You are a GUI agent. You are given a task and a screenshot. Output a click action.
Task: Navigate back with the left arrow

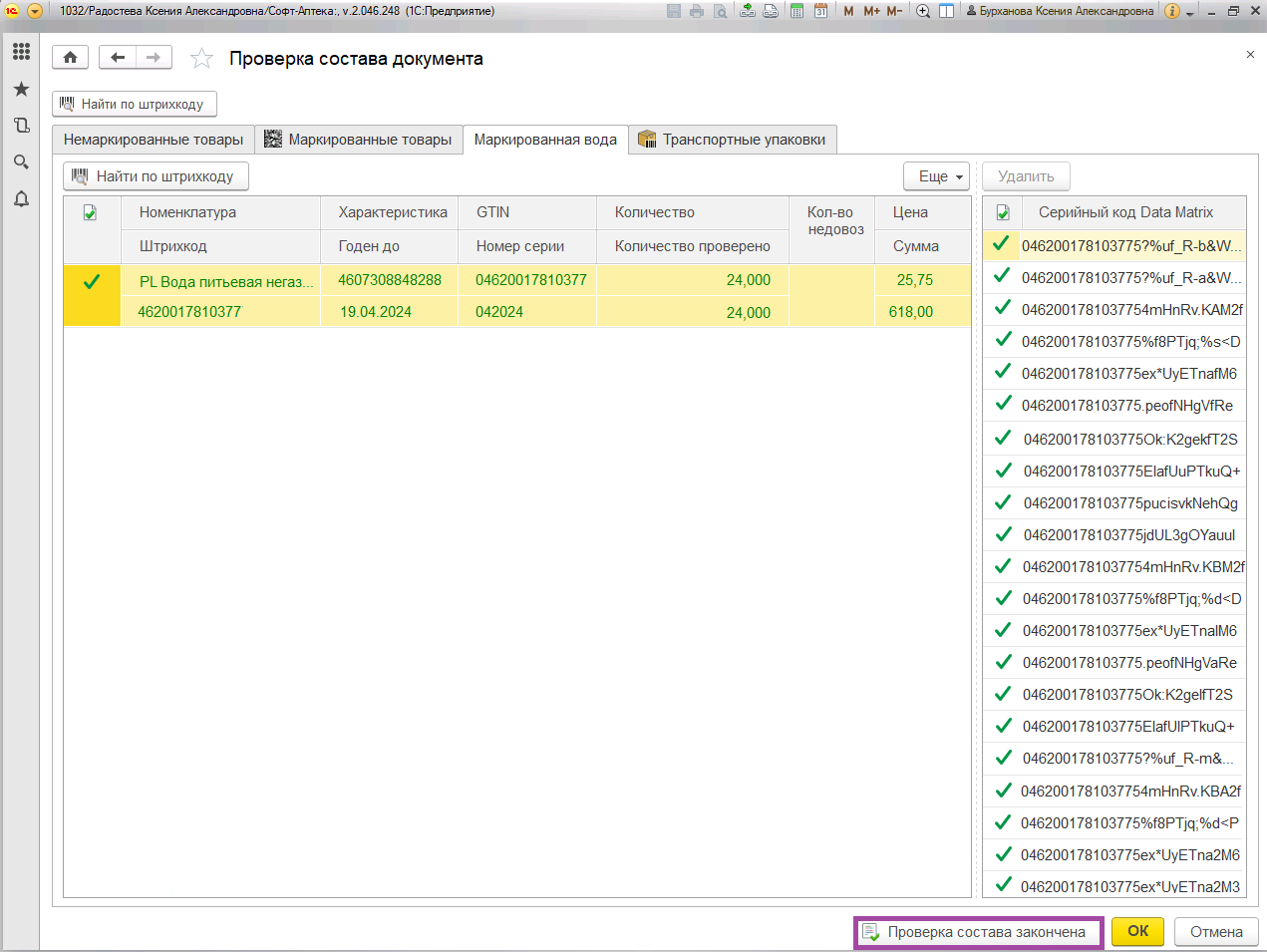click(x=118, y=58)
